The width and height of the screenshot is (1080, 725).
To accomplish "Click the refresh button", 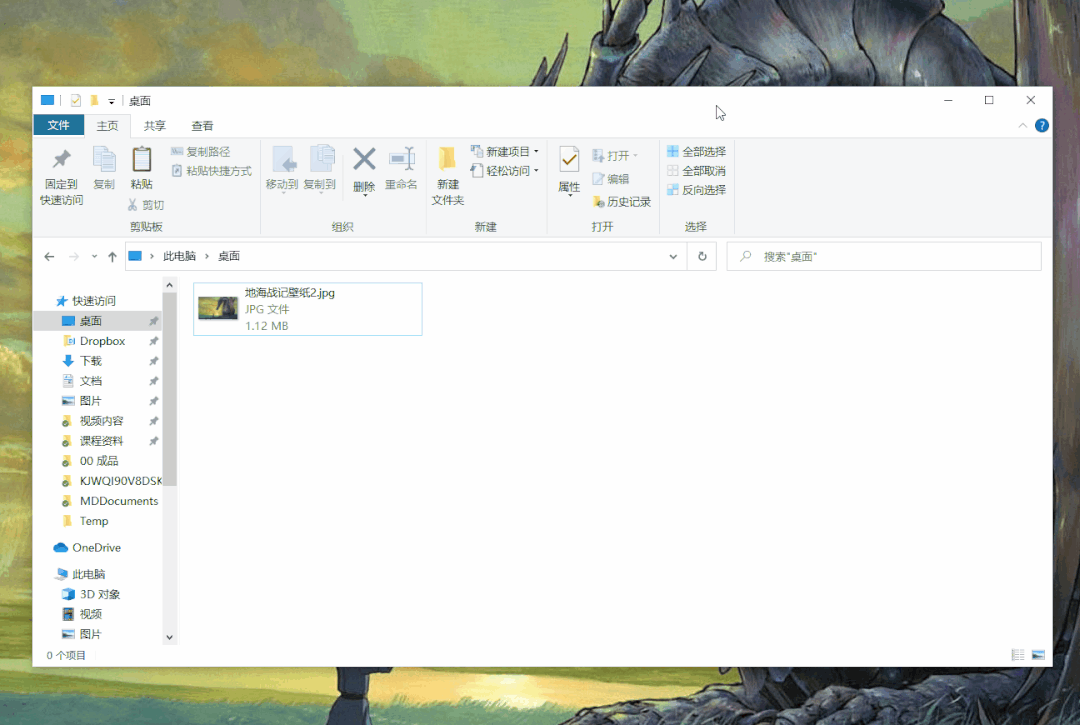I will coord(702,257).
